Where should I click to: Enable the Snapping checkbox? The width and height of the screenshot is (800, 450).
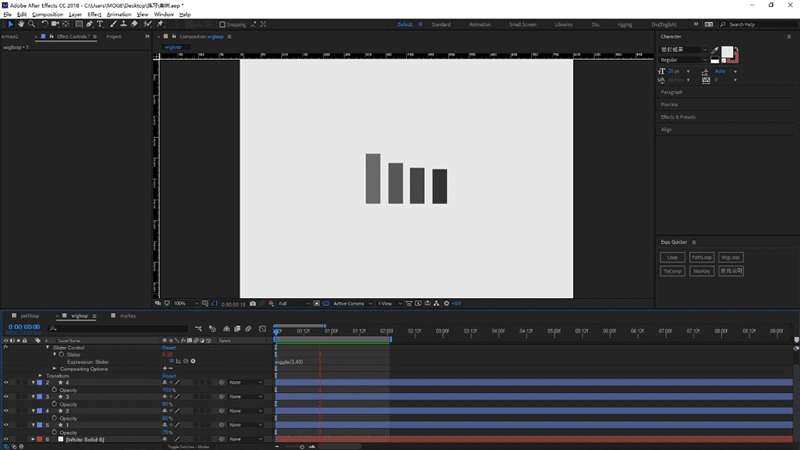[222, 24]
